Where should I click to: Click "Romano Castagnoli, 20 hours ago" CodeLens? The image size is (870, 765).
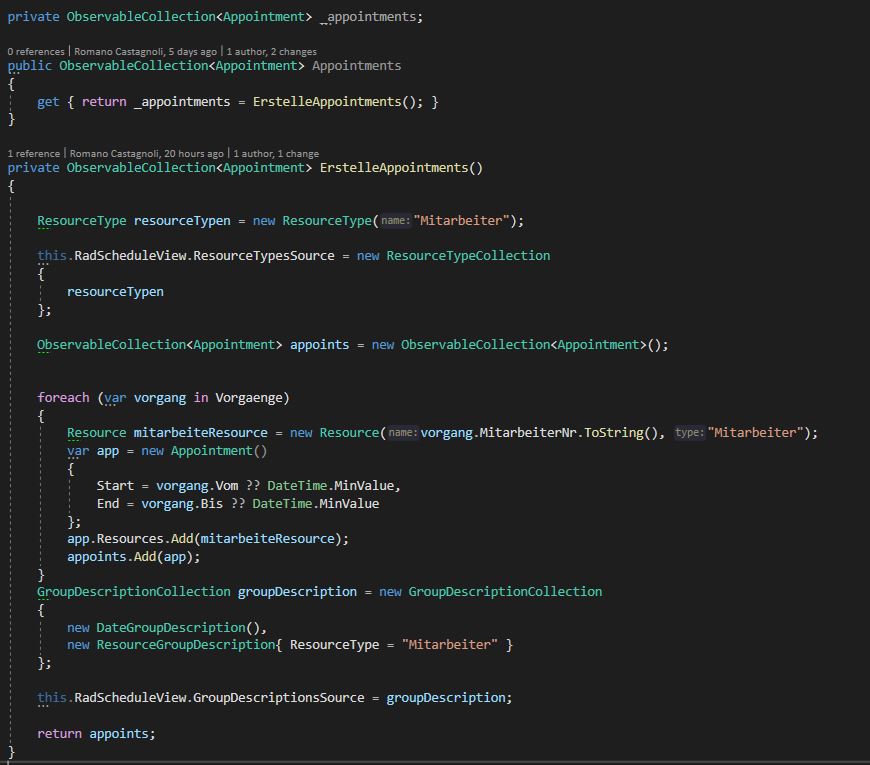point(147,153)
